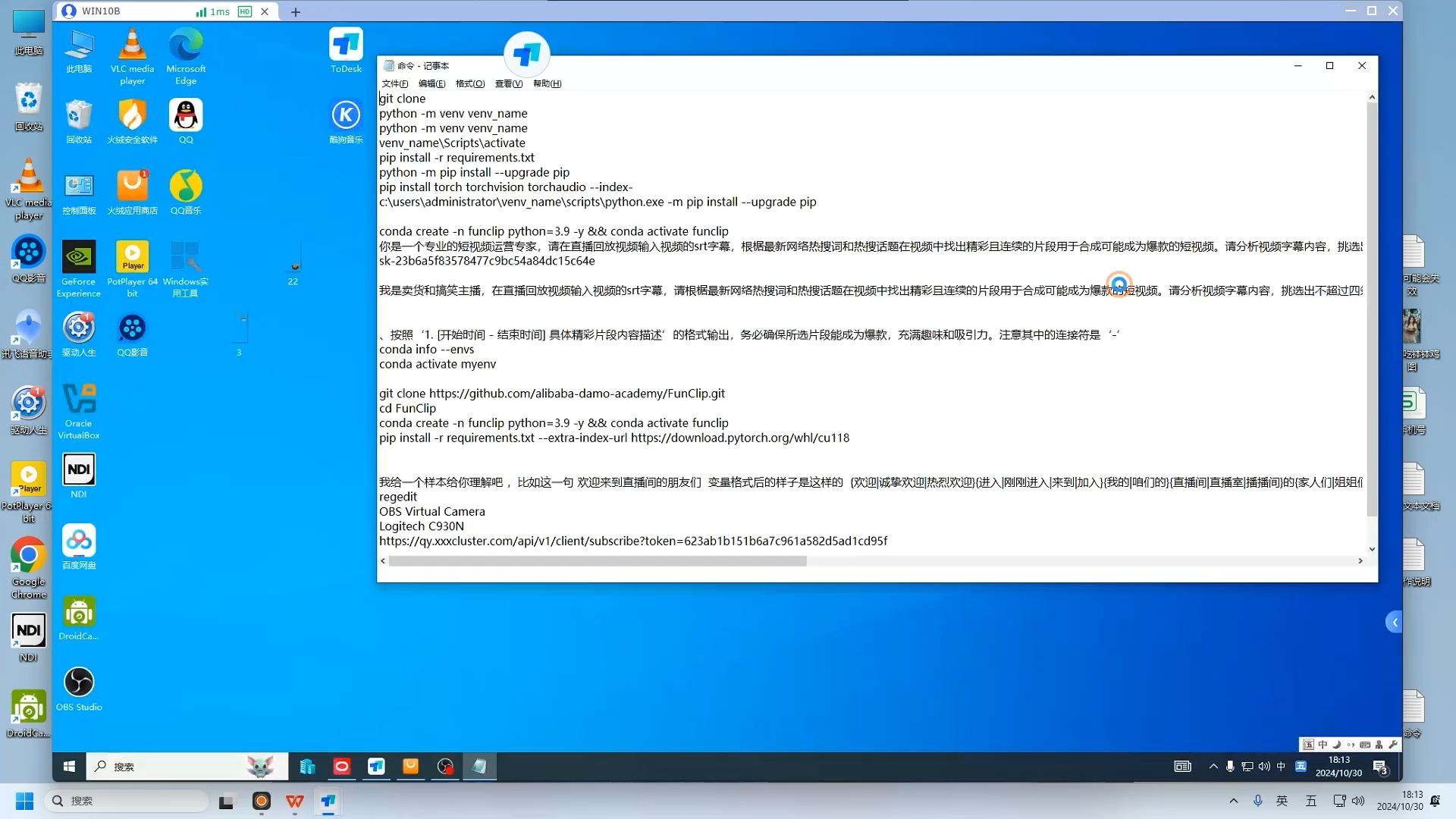Open Windows实用工具 icon
1456x819 pixels.
186,269
